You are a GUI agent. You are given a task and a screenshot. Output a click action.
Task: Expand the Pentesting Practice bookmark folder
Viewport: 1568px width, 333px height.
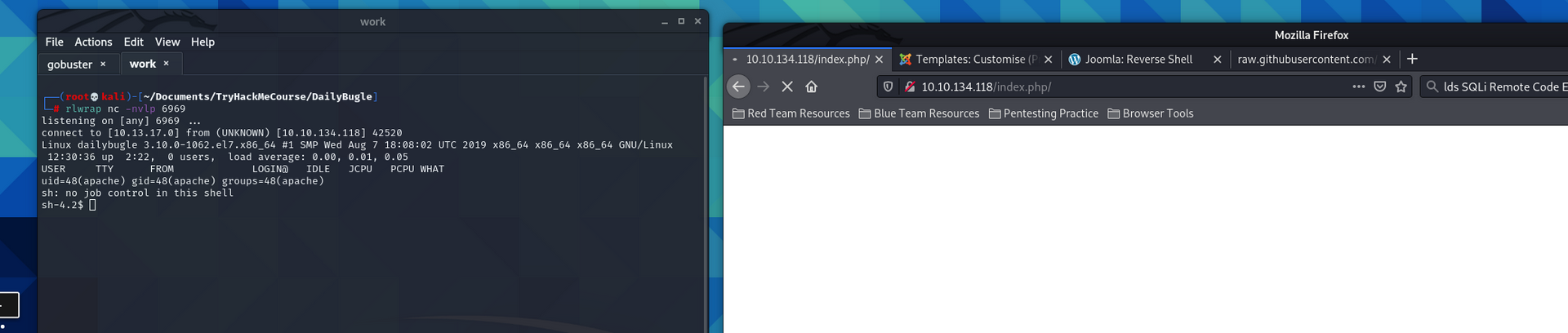point(1044,113)
